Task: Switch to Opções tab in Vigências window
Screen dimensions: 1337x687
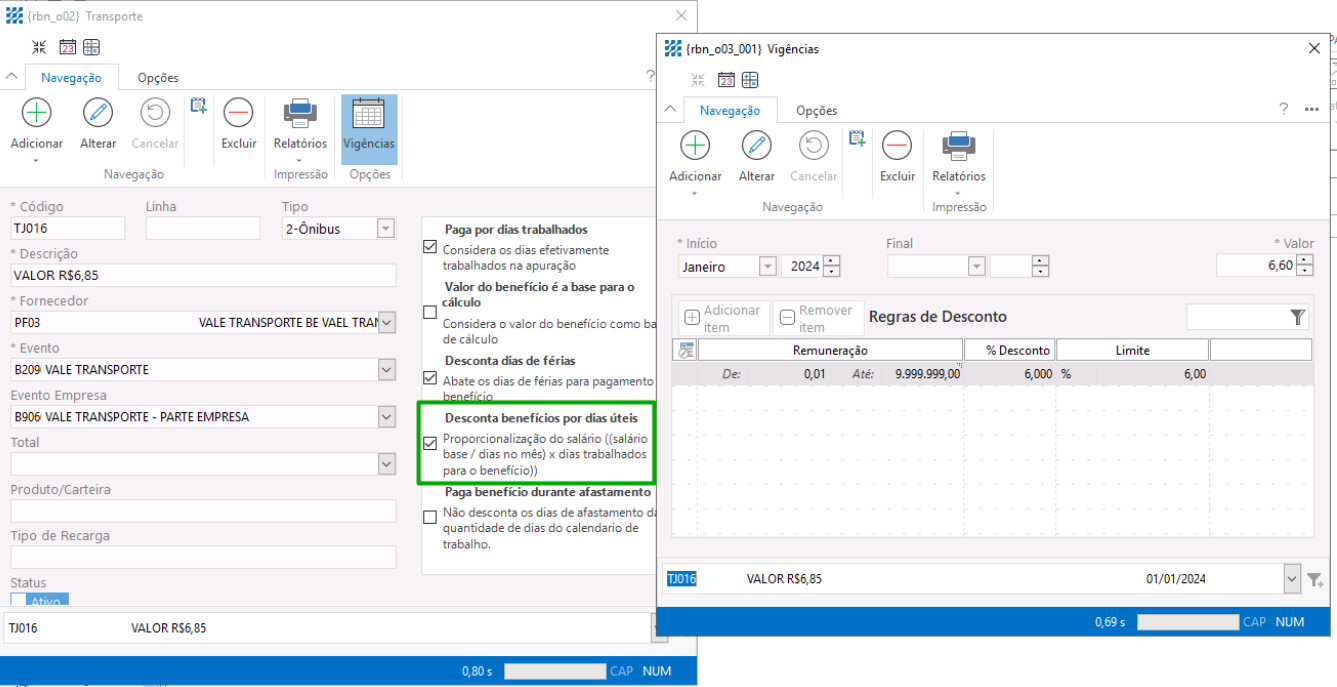Action: coord(816,111)
